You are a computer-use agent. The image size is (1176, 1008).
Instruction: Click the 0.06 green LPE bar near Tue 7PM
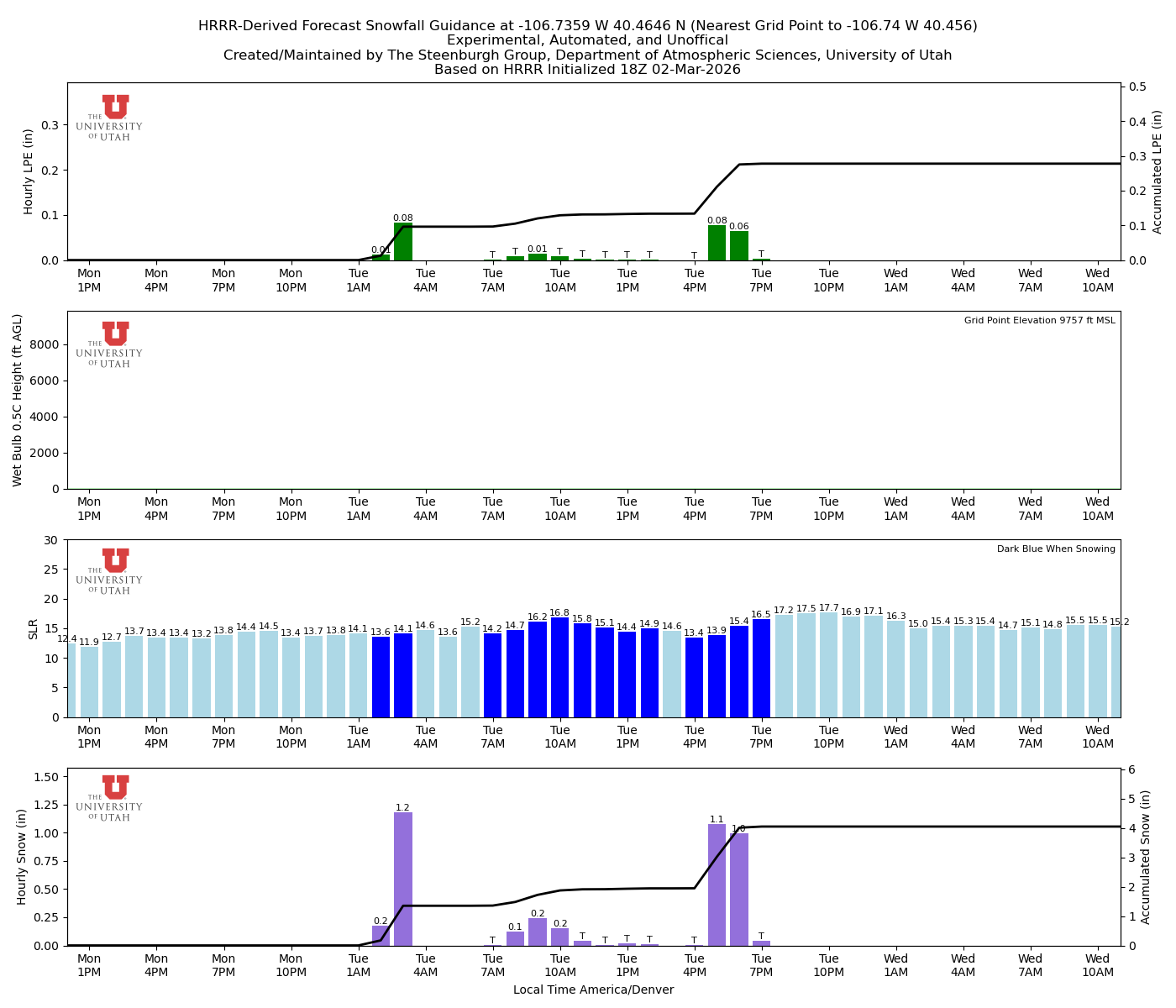[739, 244]
